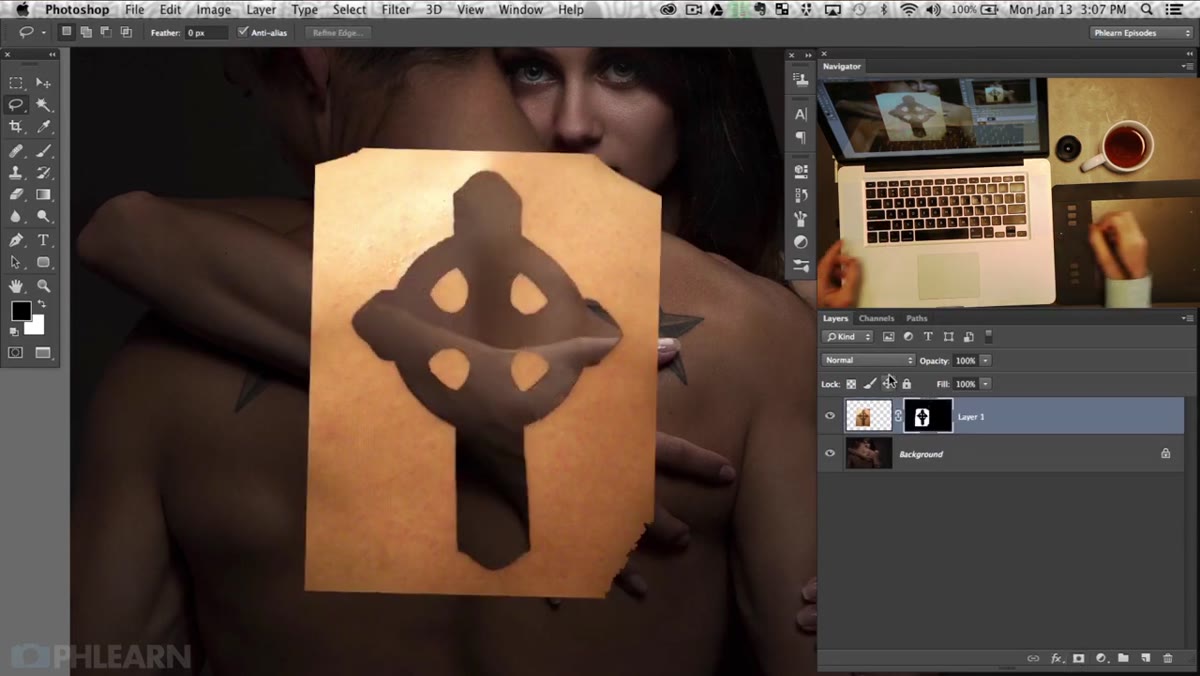Select the Eraser tool
The height and width of the screenshot is (676, 1200).
click(x=16, y=195)
